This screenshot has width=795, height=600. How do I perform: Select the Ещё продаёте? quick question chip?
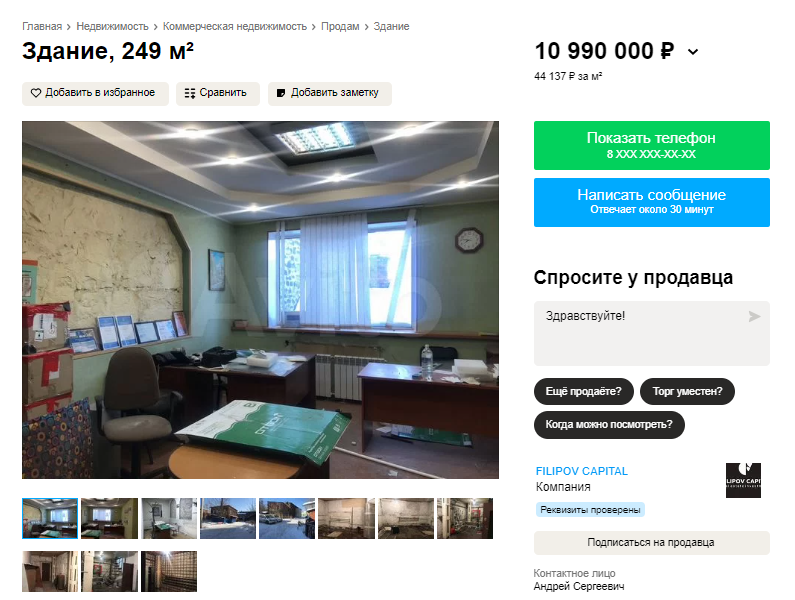click(584, 392)
